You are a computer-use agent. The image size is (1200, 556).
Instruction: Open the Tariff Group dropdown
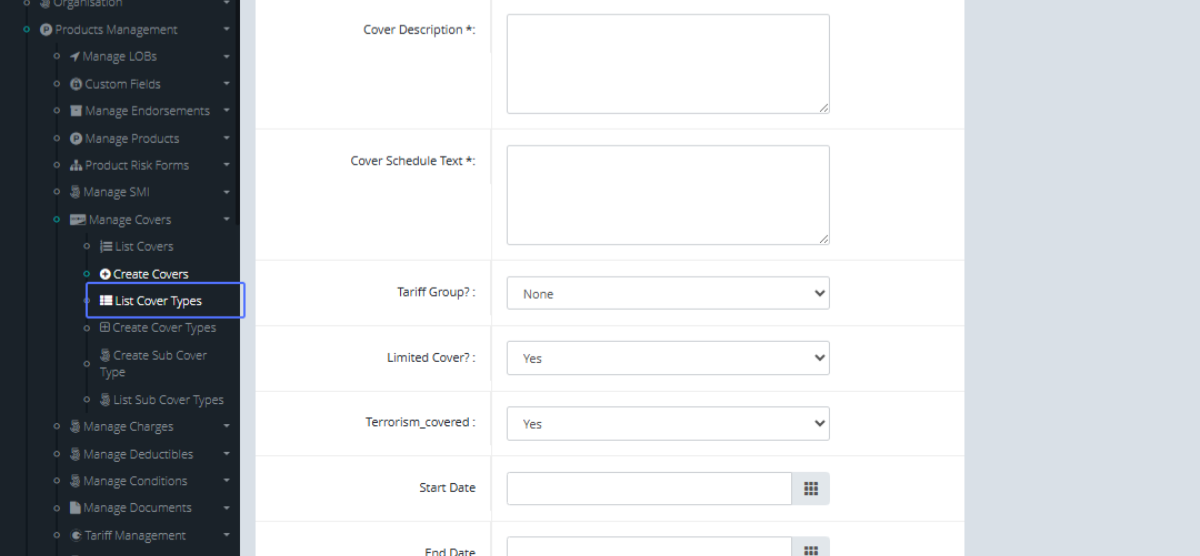667,294
